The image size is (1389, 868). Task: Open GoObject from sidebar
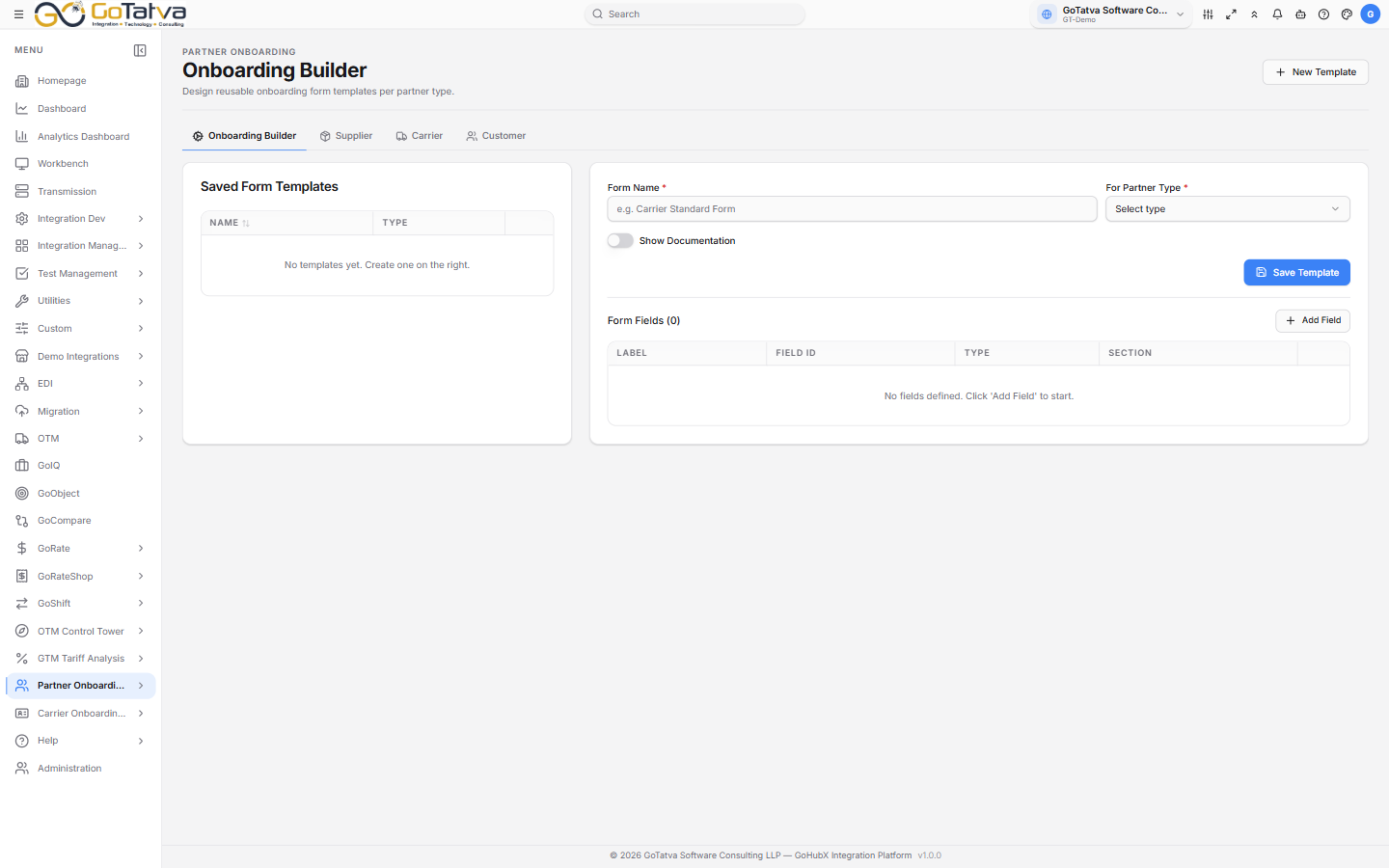80,494
